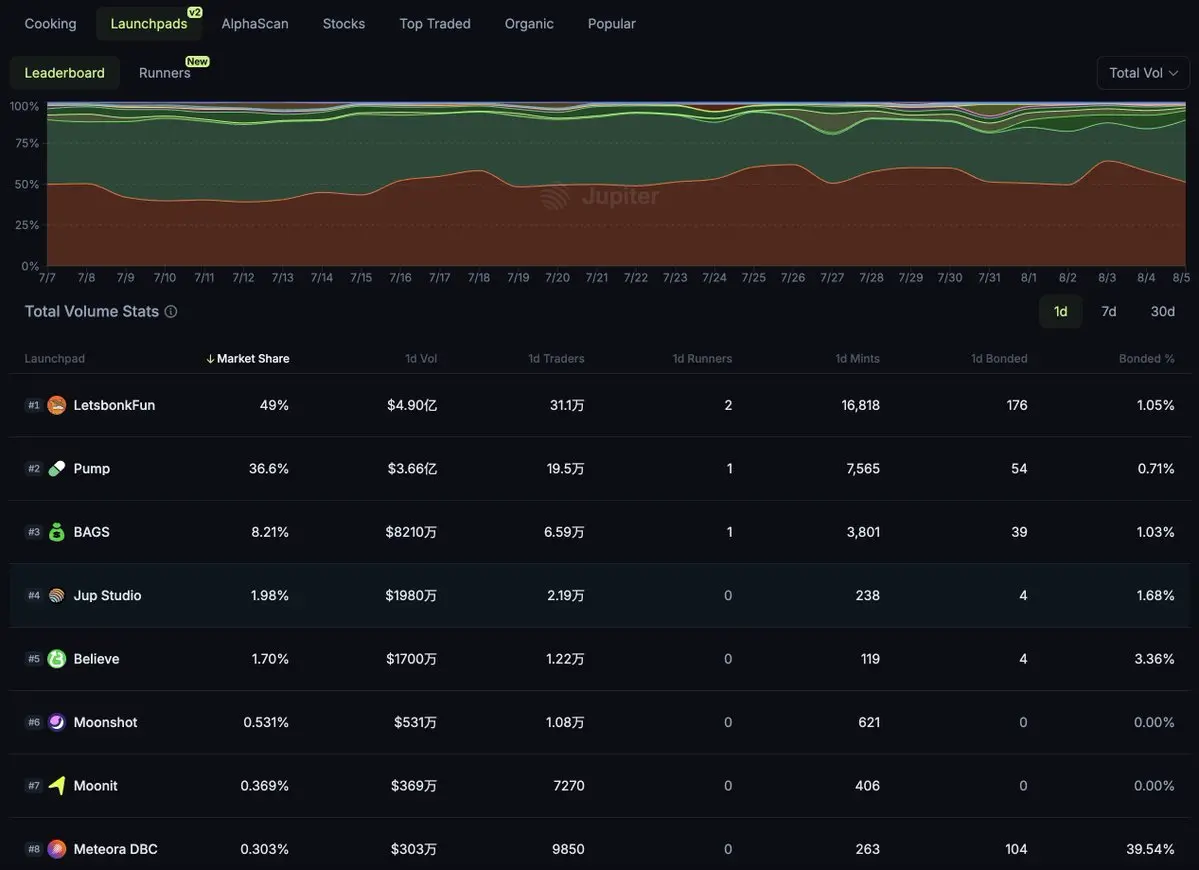Select the 30d time range
The image size is (1199, 870).
(1163, 312)
